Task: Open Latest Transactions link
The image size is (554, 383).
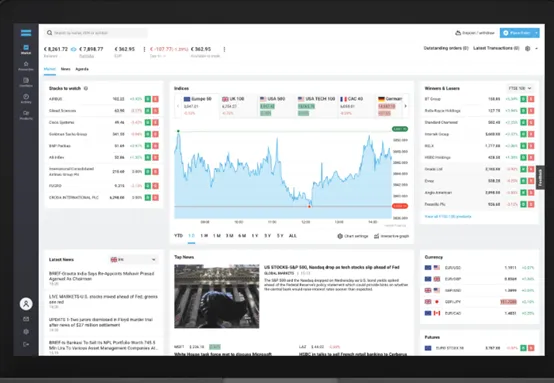Action: (x=496, y=48)
